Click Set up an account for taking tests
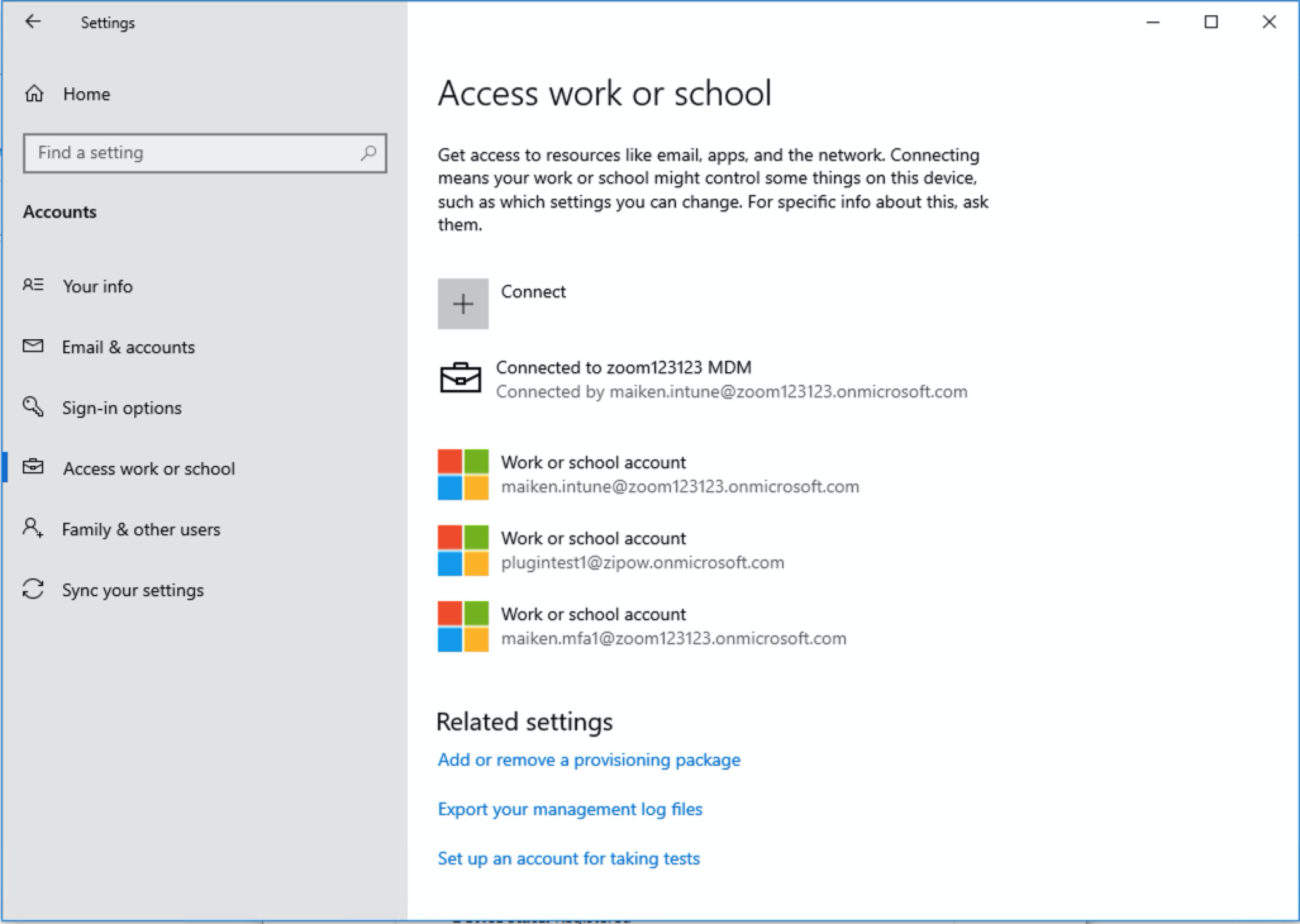Screen dimensions: 1300x924 pos(568,858)
